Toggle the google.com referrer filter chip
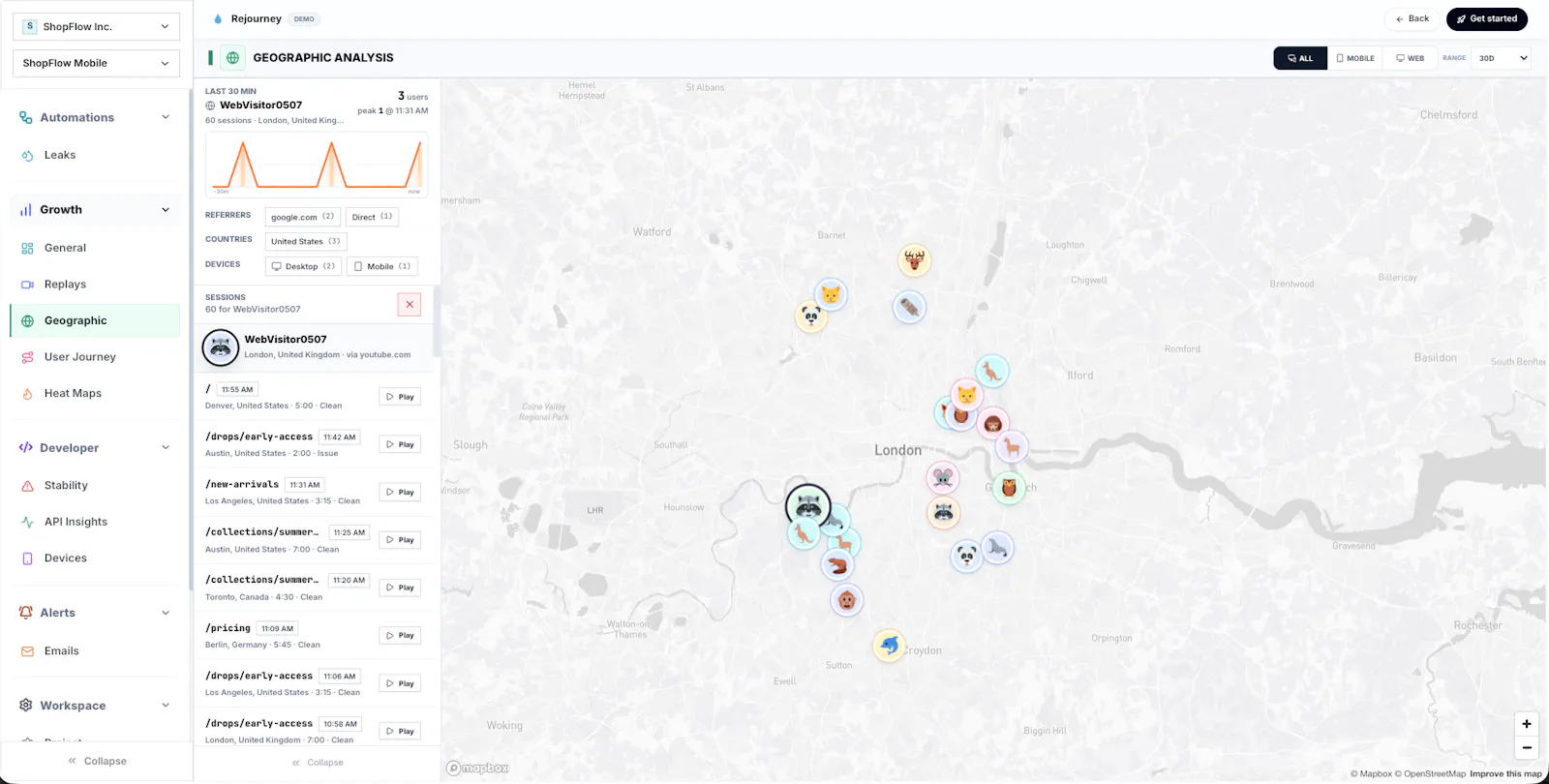 [x=302, y=217]
